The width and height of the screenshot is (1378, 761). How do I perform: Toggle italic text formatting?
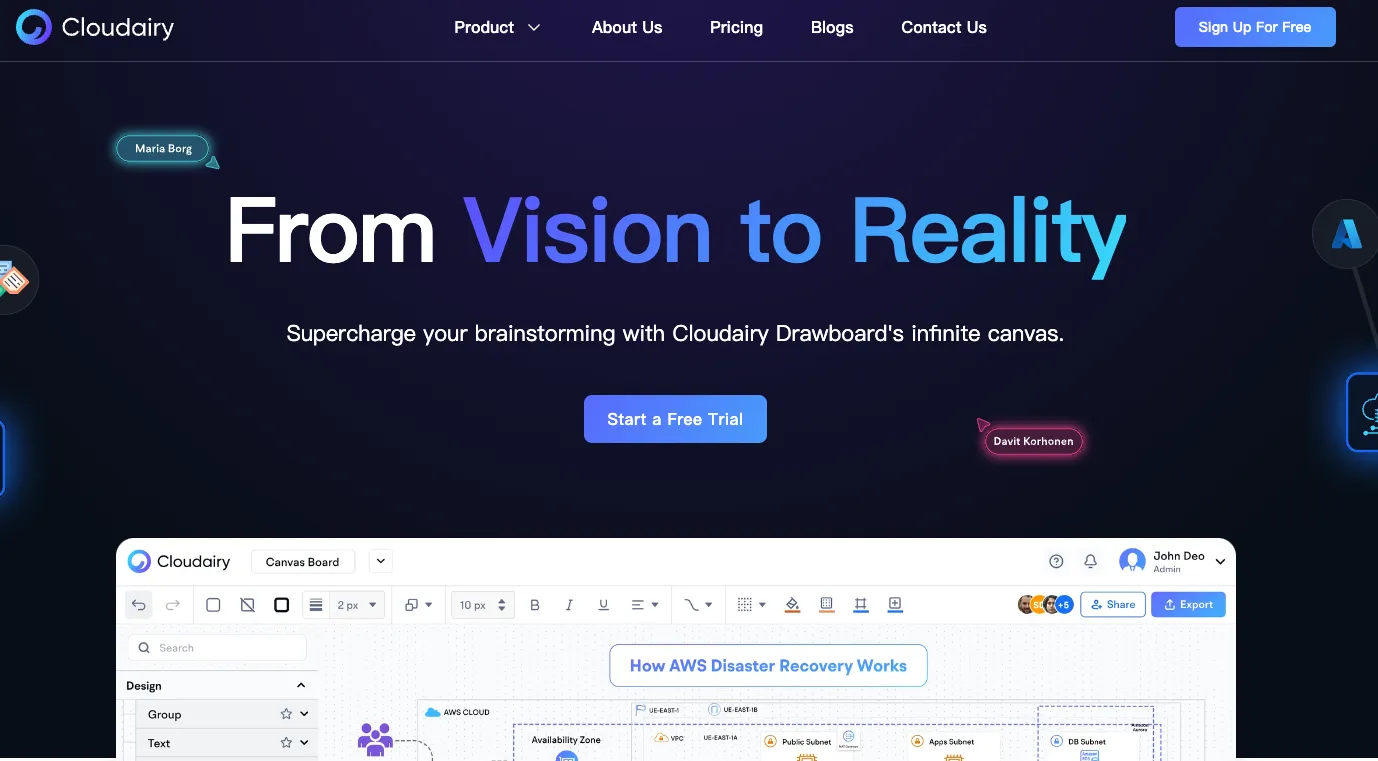pos(569,605)
